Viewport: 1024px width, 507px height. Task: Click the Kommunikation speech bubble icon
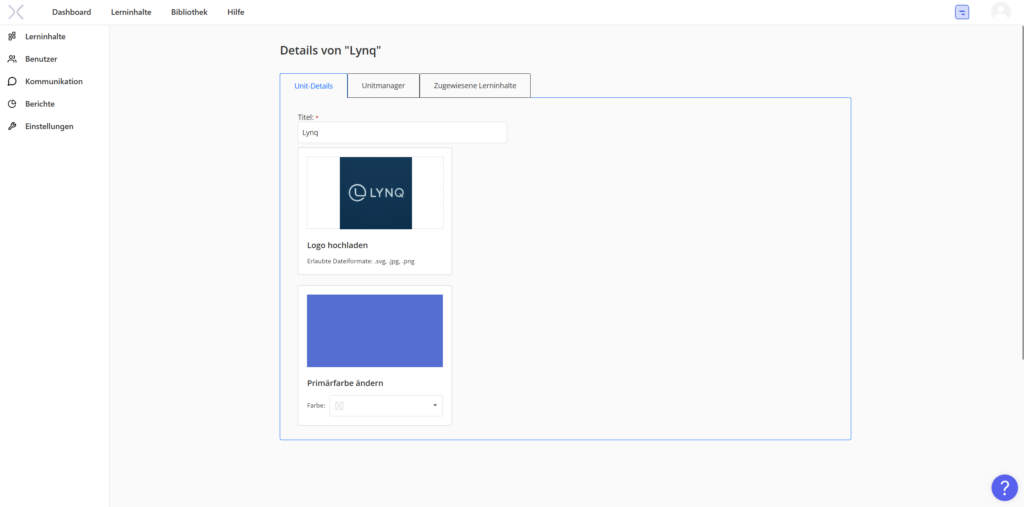tap(12, 82)
